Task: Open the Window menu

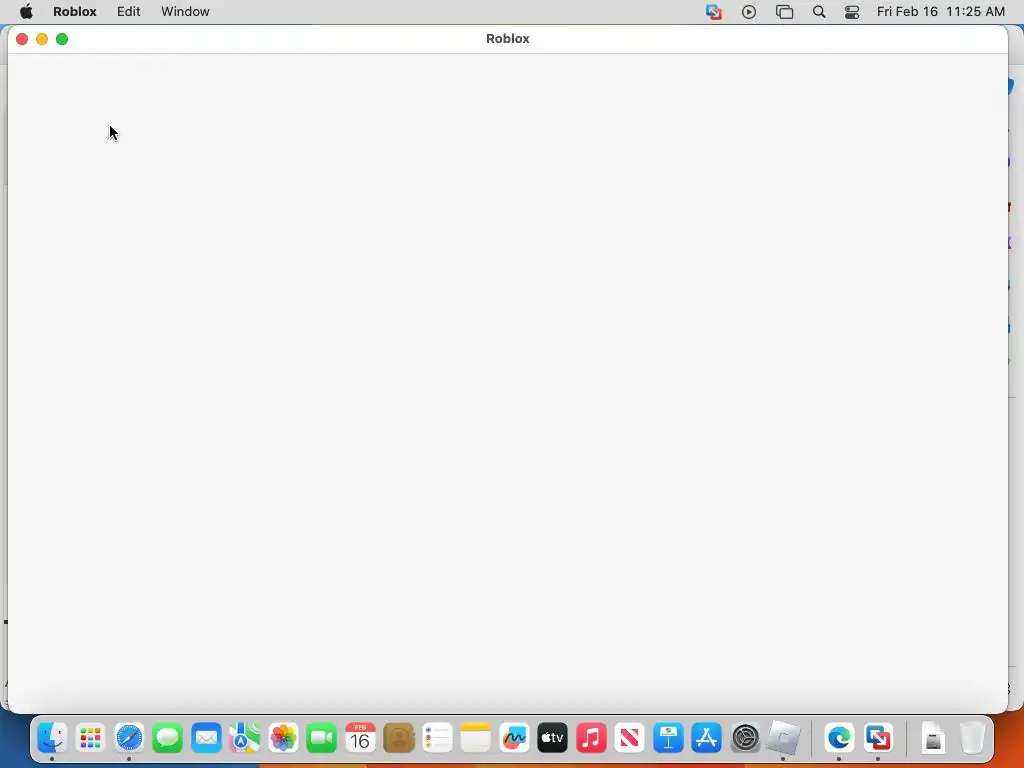Action: click(185, 12)
